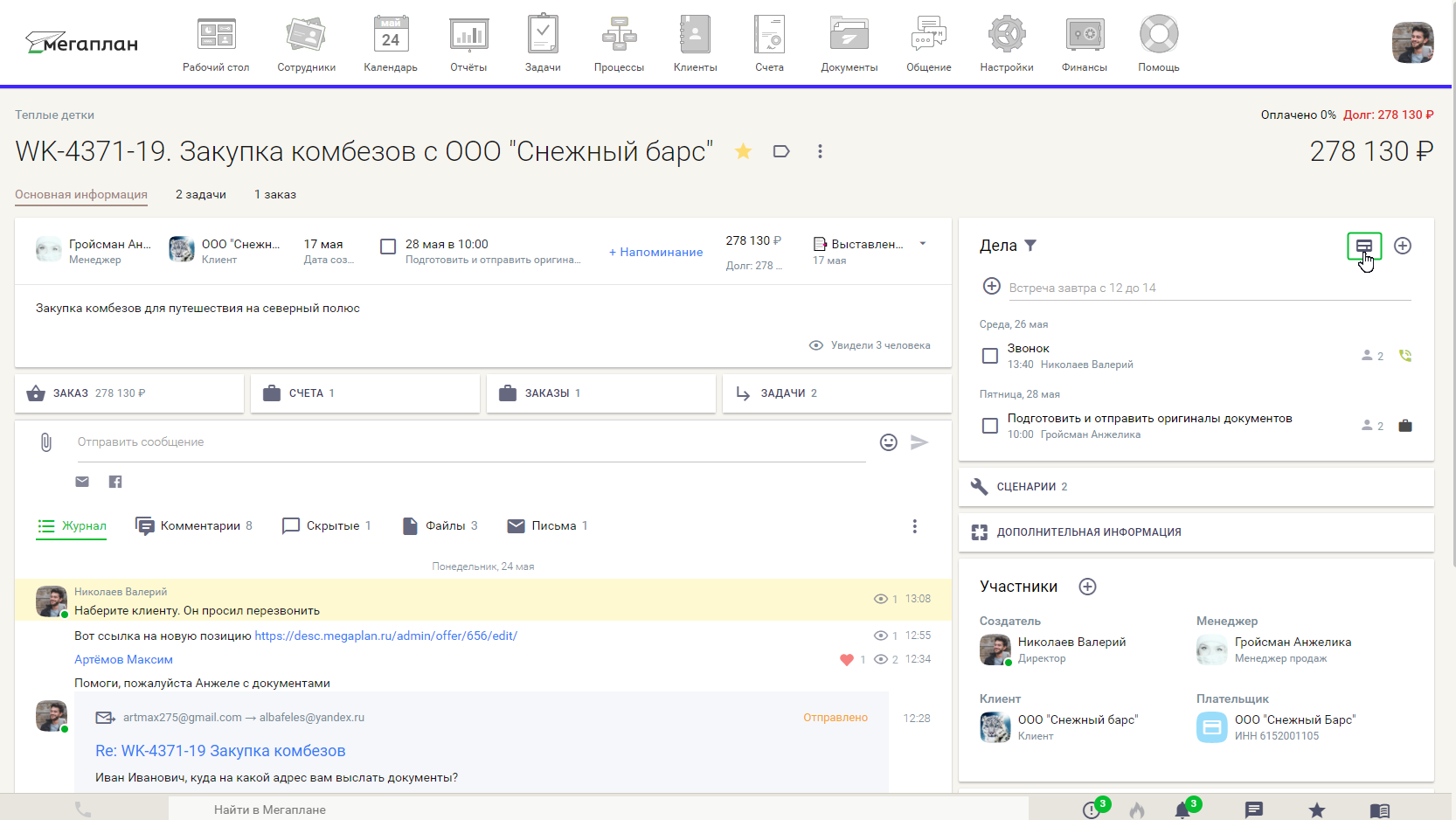The height and width of the screenshot is (820, 1456).
Task: Expand СЧЕТА 1 panel
Action: (365, 393)
